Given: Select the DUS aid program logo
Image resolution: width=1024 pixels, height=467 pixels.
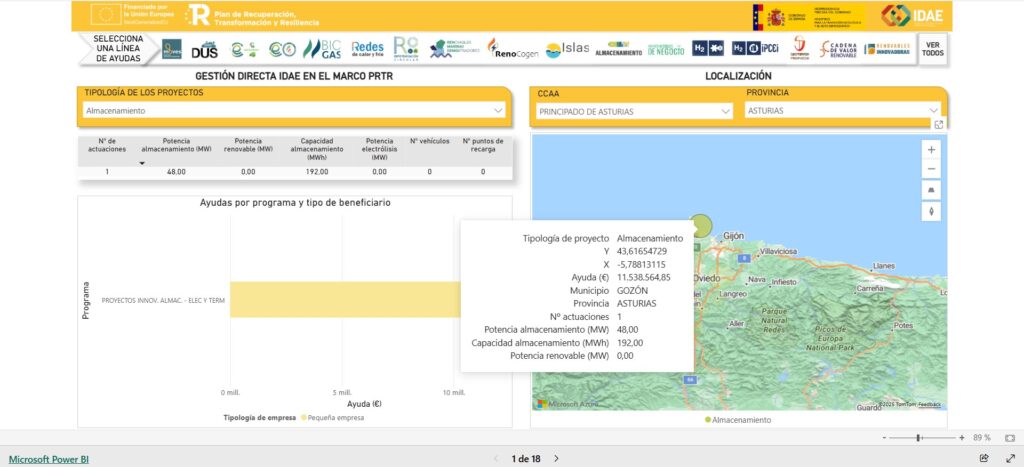Looking at the screenshot, I should point(204,49).
